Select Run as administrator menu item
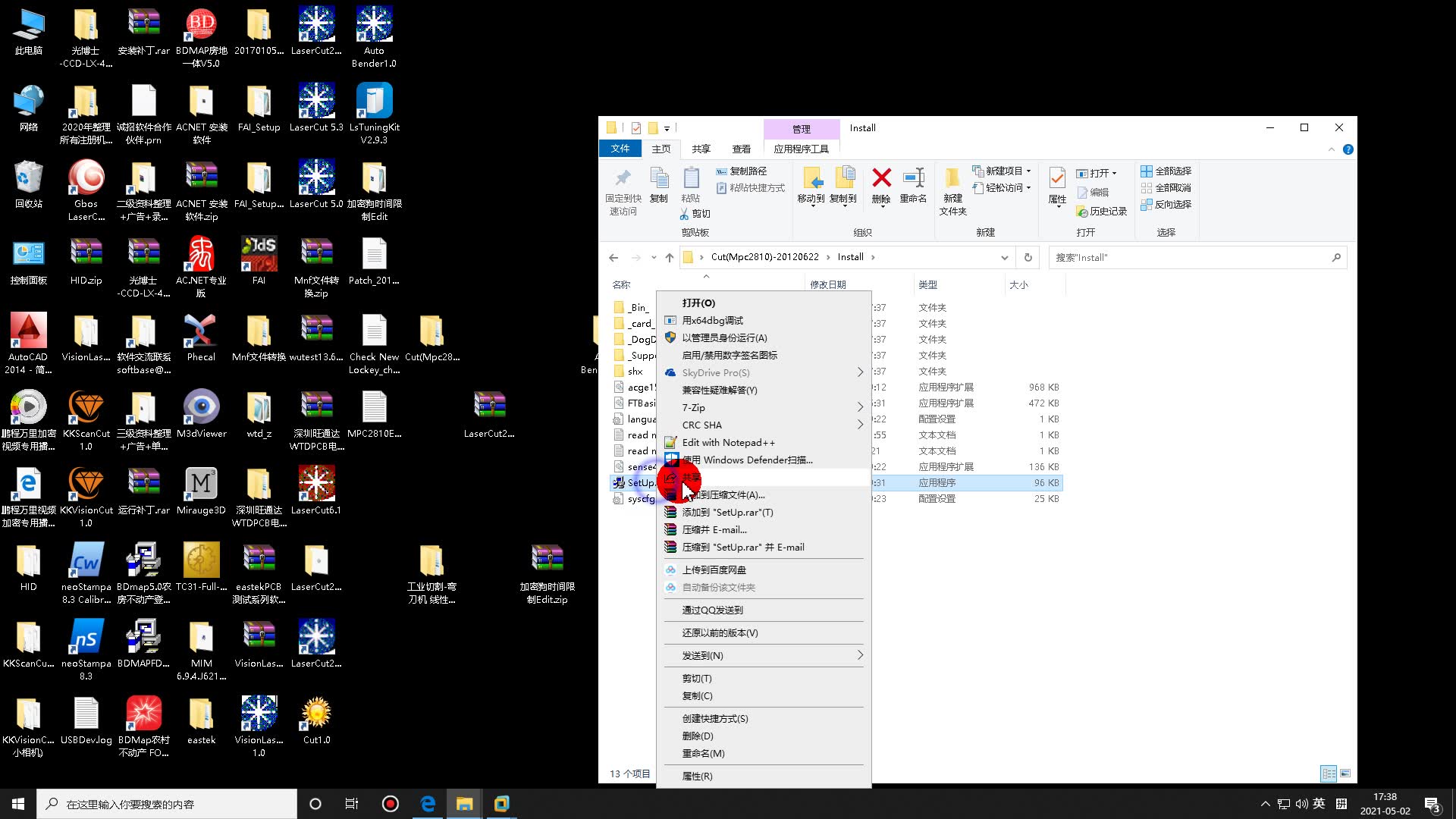The width and height of the screenshot is (1456, 819). (764, 338)
